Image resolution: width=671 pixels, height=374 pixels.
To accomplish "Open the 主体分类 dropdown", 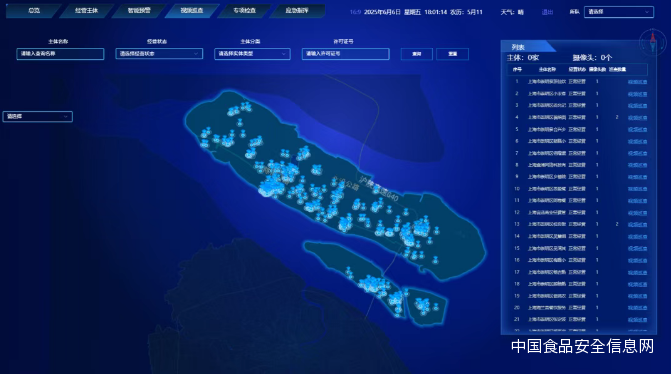I will pos(252,54).
